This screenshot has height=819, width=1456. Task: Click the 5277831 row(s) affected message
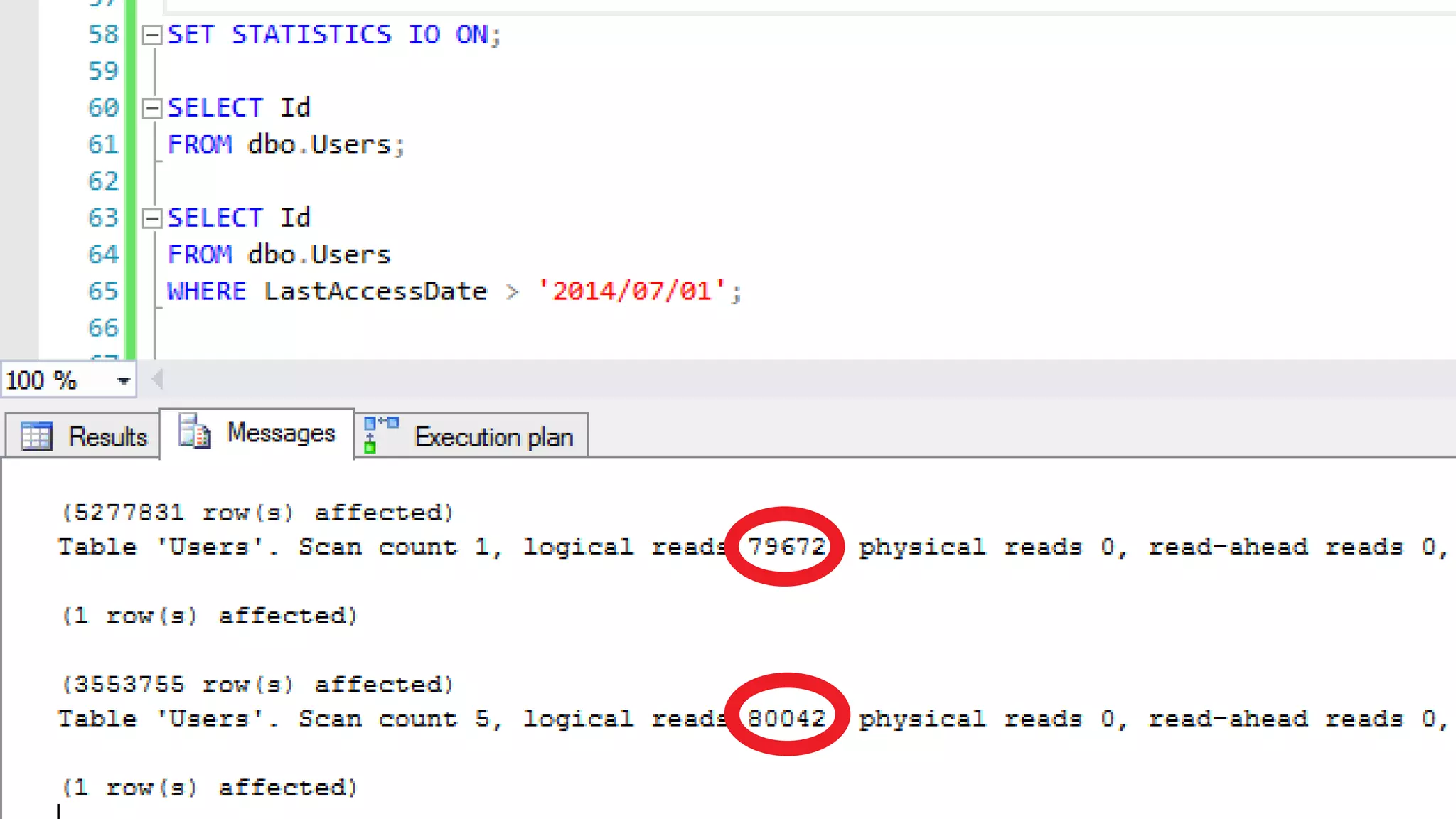257,513
